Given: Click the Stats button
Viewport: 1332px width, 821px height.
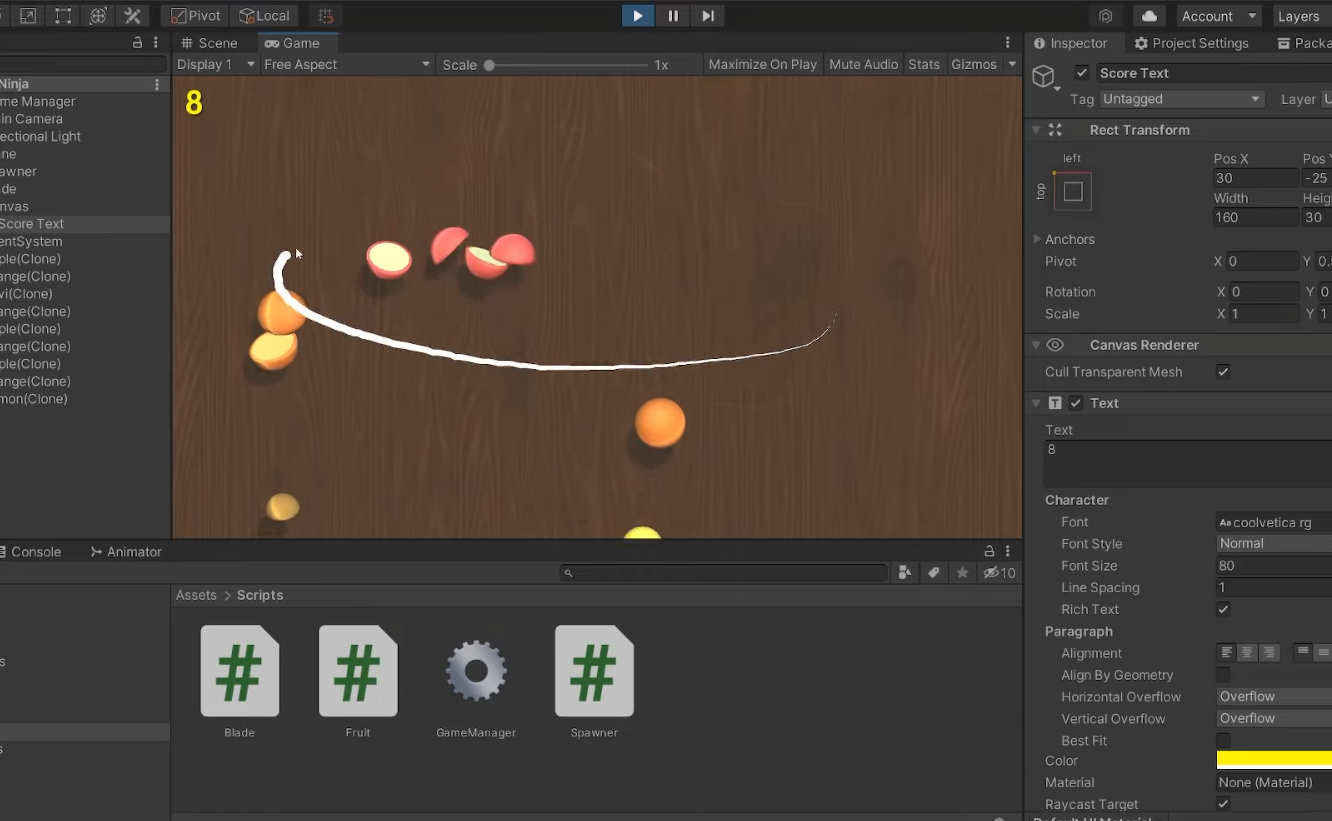Looking at the screenshot, I should coord(924,64).
